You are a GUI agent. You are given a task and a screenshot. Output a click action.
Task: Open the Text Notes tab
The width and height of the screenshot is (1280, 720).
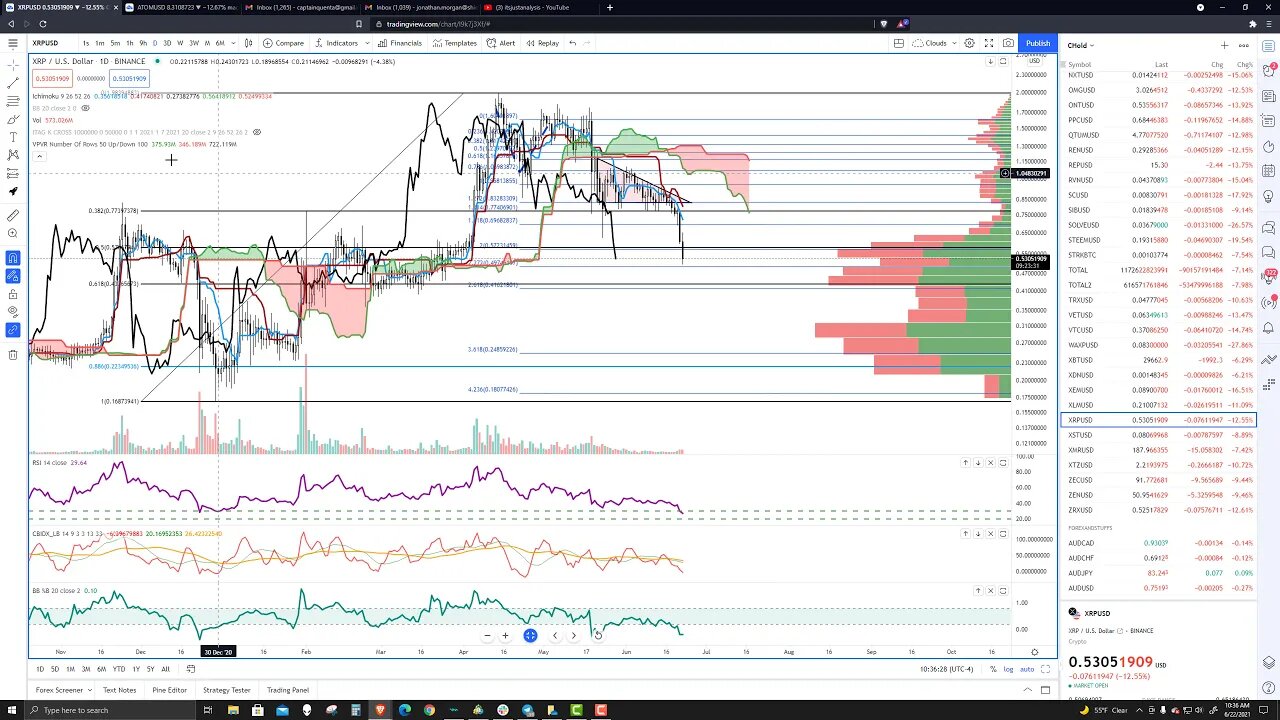point(119,690)
